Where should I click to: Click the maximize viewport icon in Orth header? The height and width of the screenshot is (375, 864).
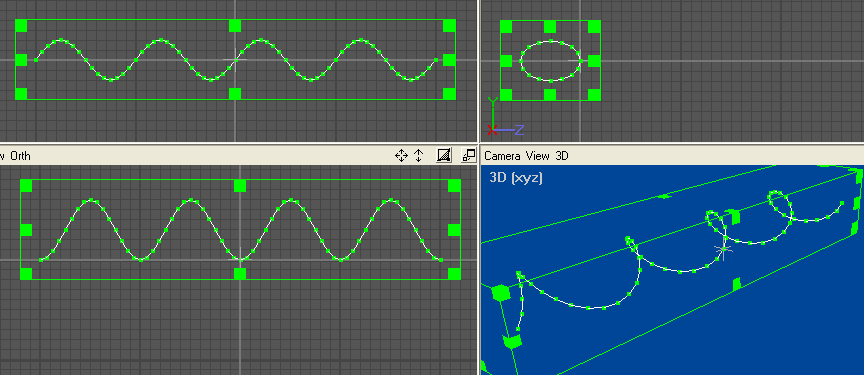point(468,156)
